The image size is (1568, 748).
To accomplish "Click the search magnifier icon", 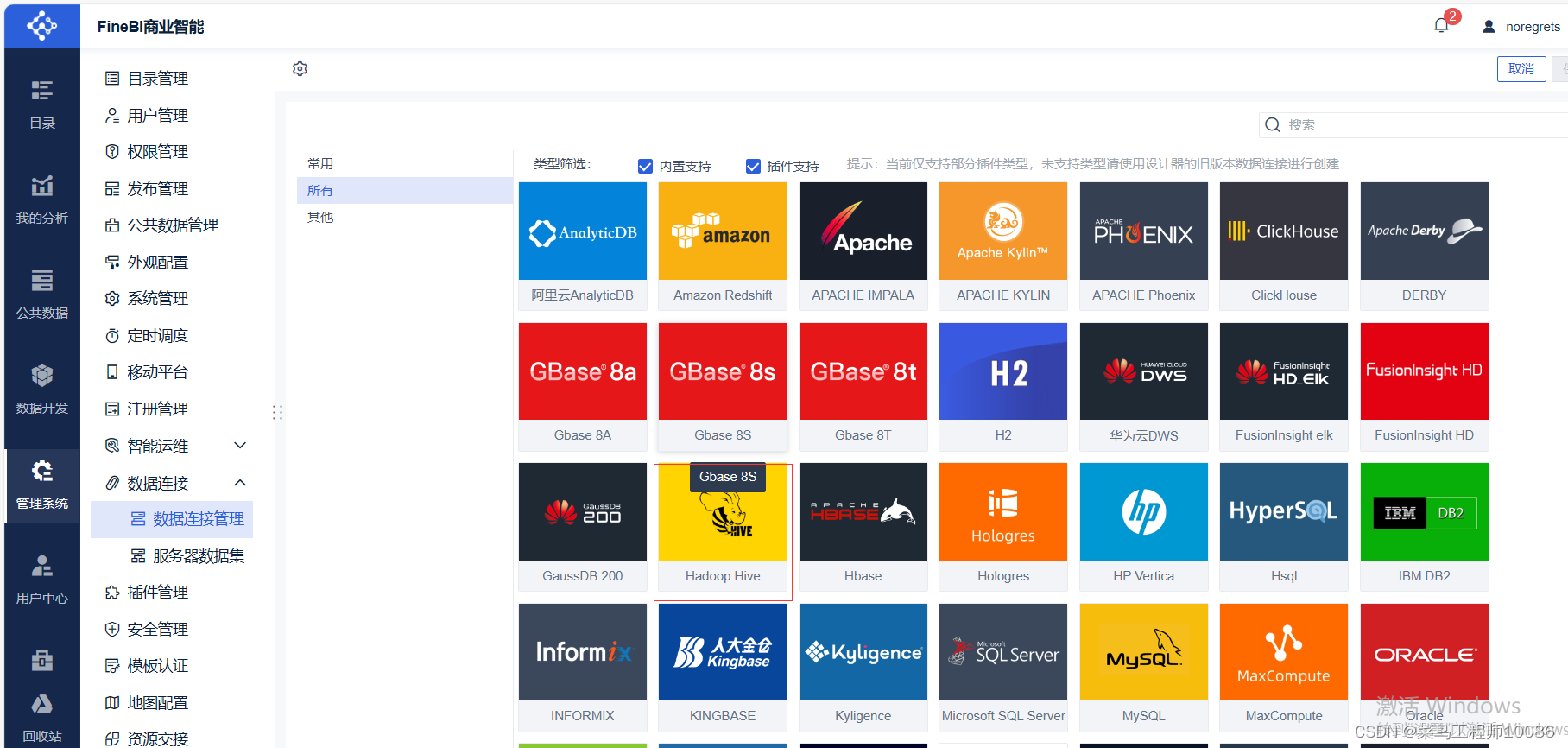I will point(1272,125).
